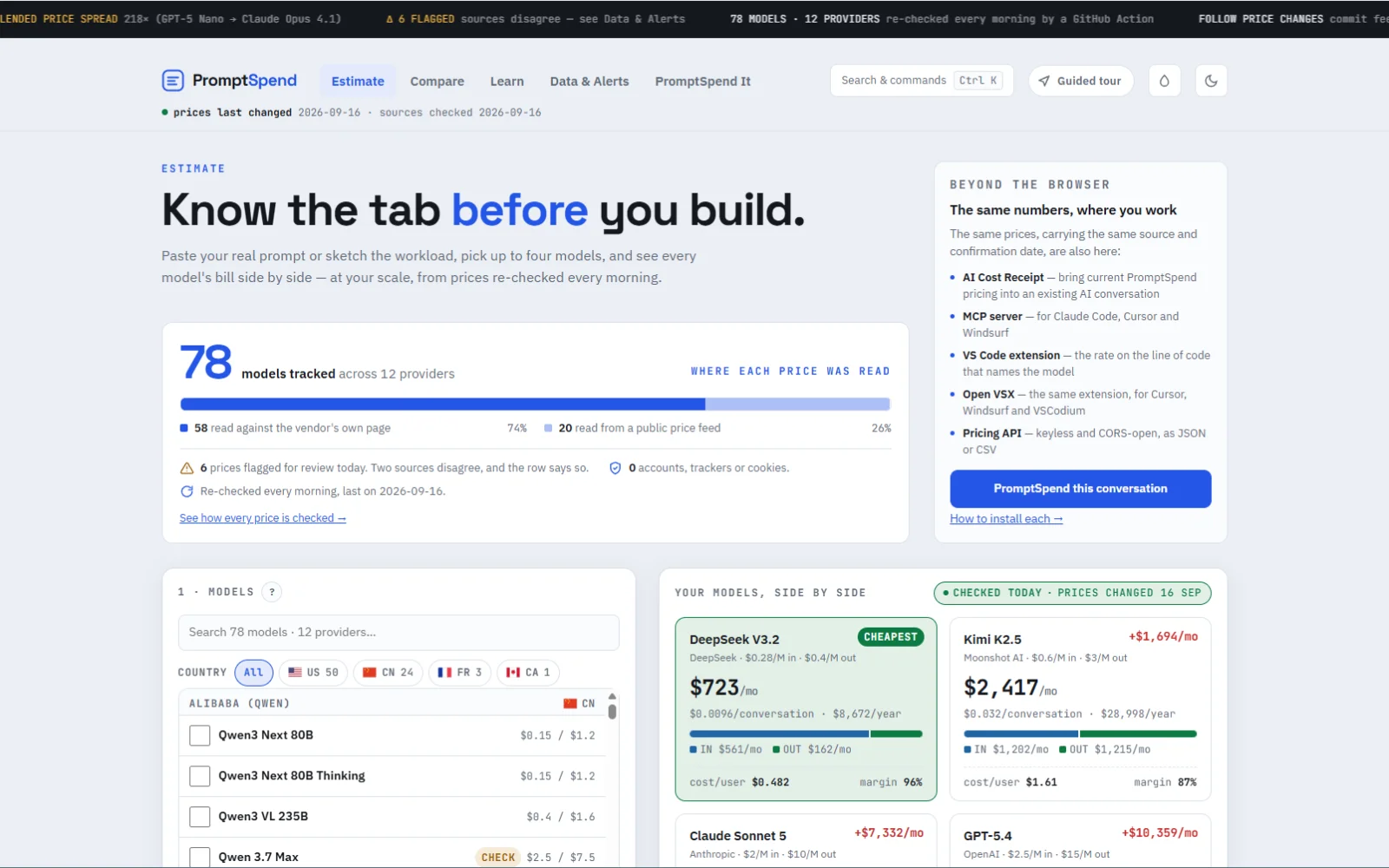The height and width of the screenshot is (868, 1389).
Task: Click the PromptSpend logo icon
Action: click(x=173, y=81)
